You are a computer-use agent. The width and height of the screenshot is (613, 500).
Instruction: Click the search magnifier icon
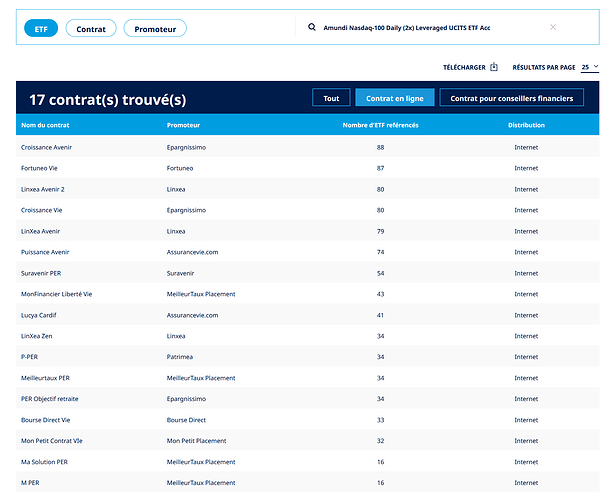pos(312,27)
